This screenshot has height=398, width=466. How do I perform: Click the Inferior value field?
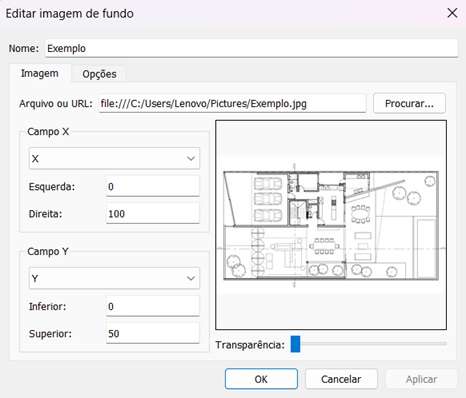(153, 306)
